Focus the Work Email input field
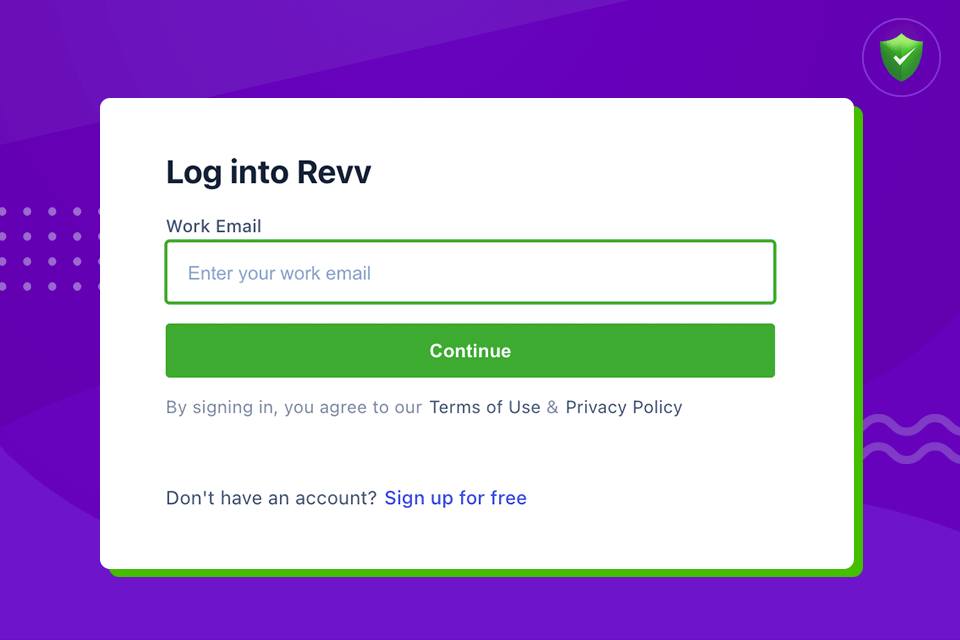Screen dimensions: 960x640 (470, 272)
